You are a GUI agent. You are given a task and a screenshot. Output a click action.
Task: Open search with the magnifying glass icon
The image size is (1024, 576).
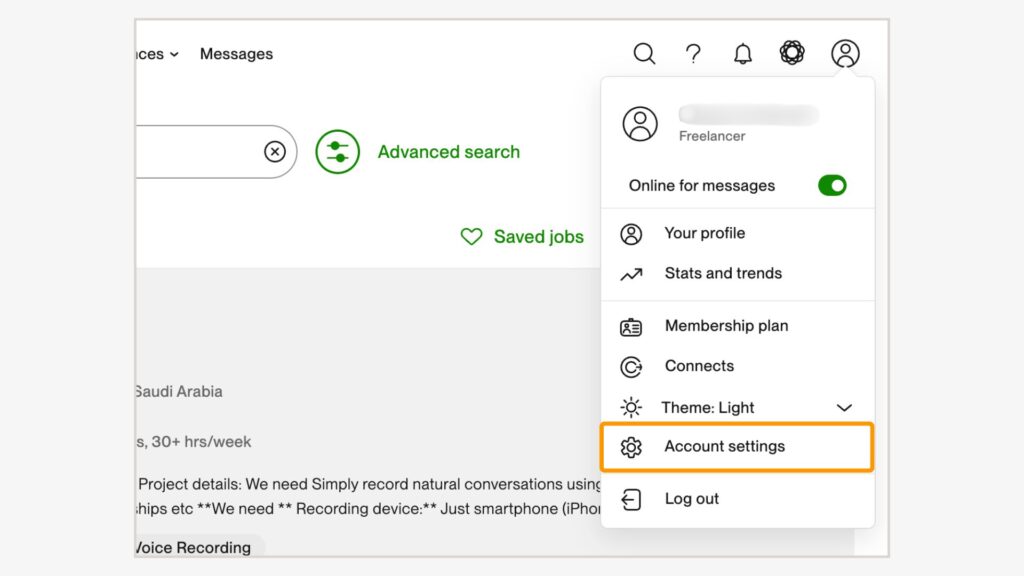coord(644,54)
